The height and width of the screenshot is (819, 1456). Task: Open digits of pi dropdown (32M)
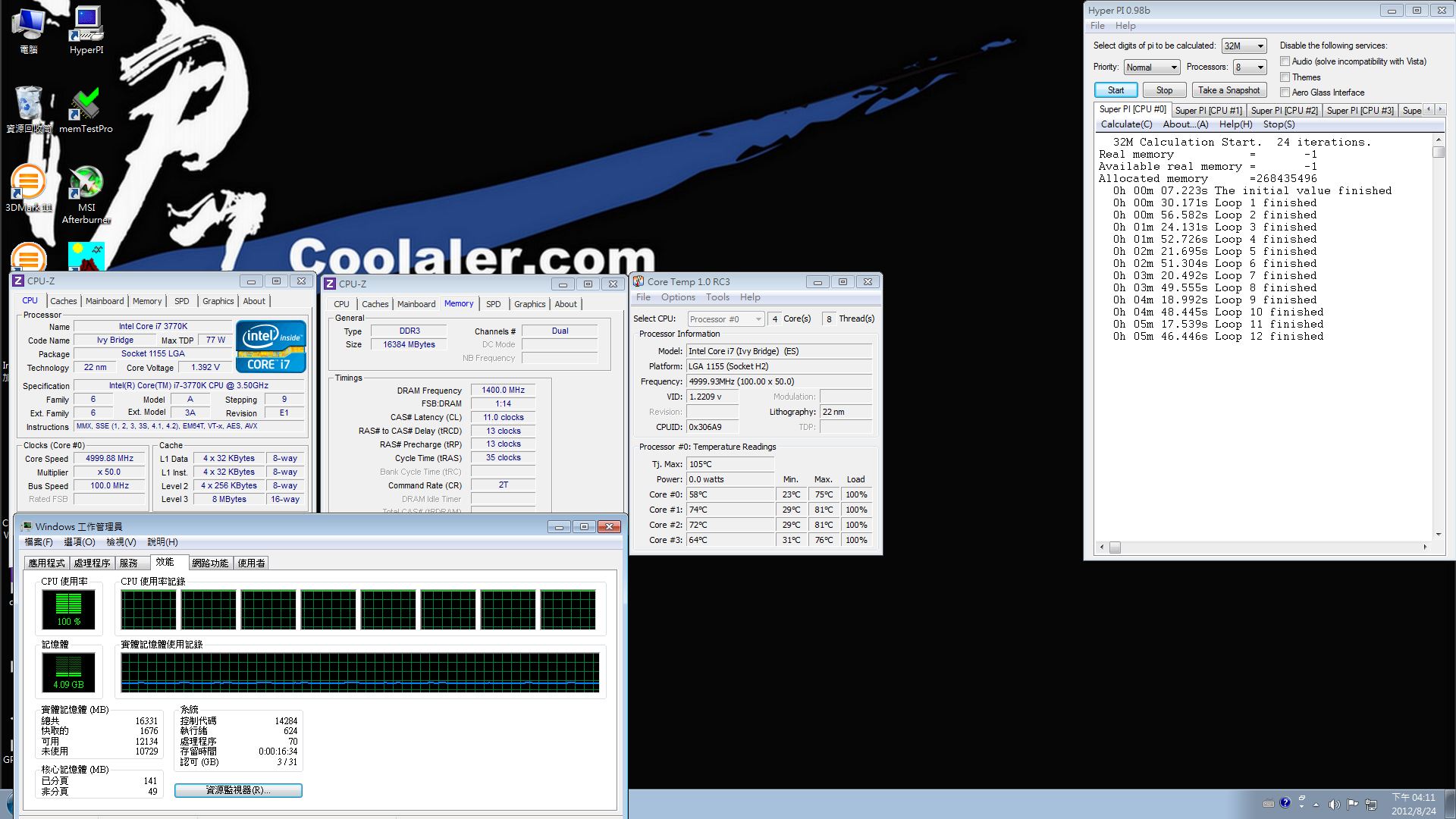click(x=1244, y=46)
